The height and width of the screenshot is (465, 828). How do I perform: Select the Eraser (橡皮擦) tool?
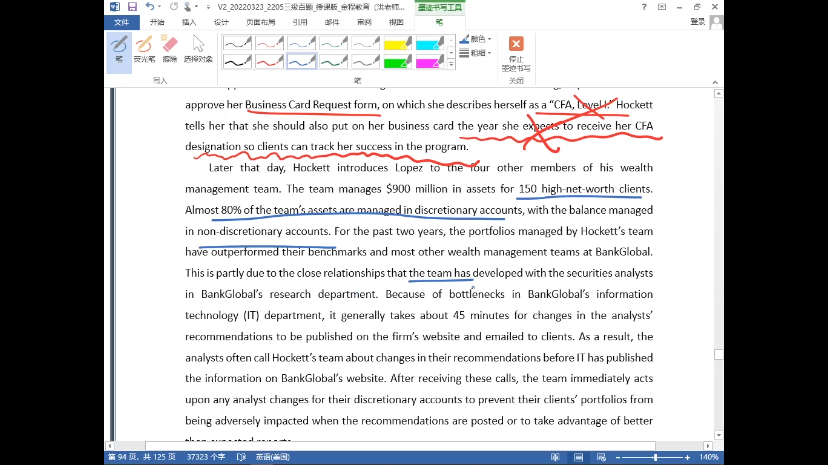click(x=169, y=48)
